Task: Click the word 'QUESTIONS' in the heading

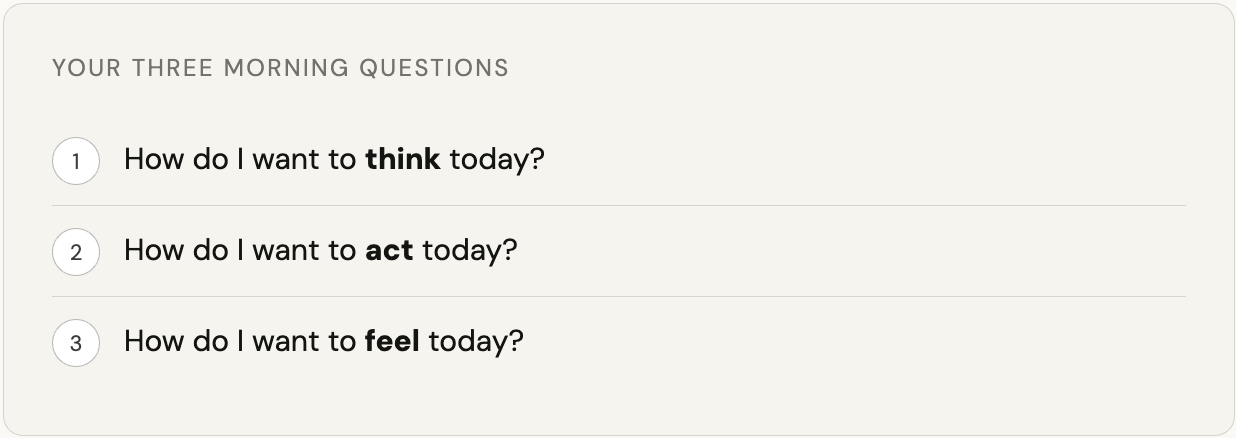Action: (x=434, y=68)
